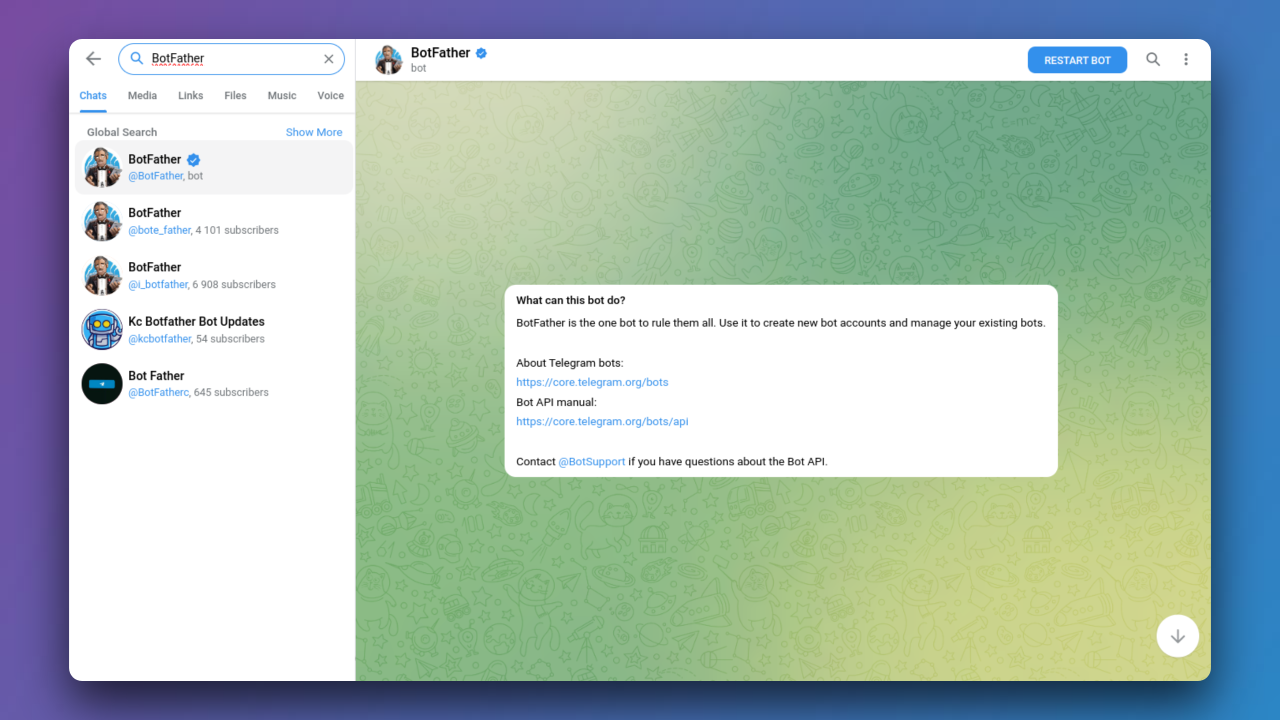Click the Kc Botfather robot avatar
The width and height of the screenshot is (1280, 720).
[102, 329]
